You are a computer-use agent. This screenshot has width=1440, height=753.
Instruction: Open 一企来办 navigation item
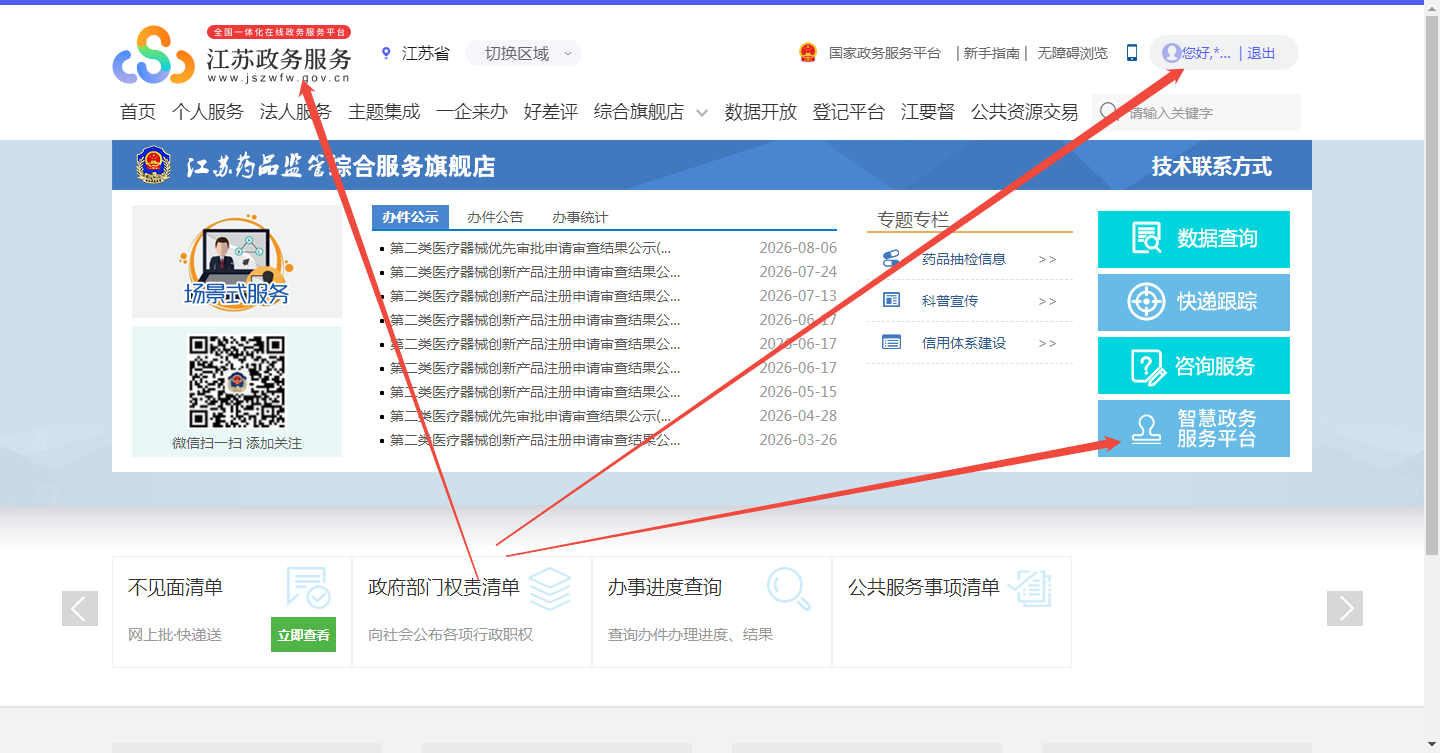472,112
